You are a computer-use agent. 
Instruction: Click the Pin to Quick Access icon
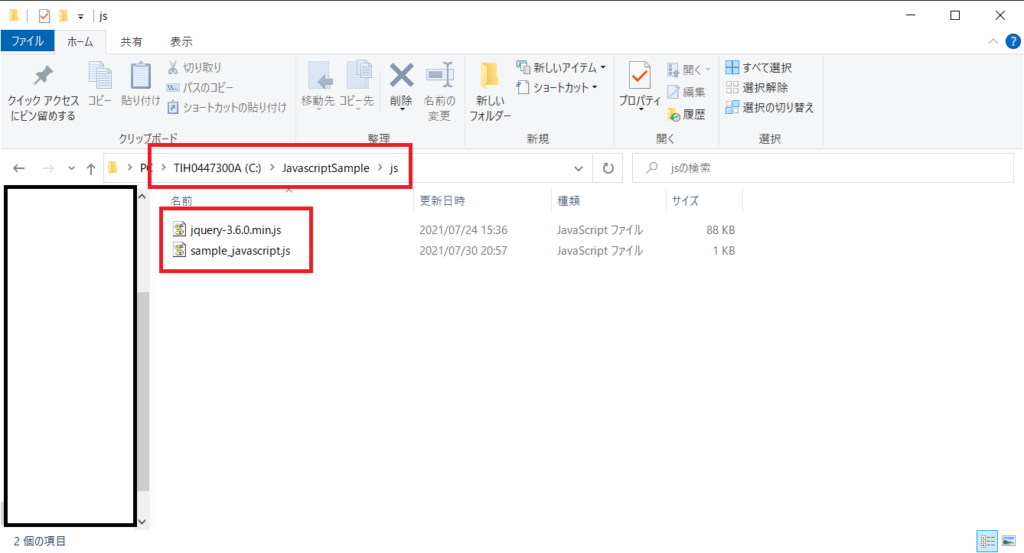click(43, 78)
